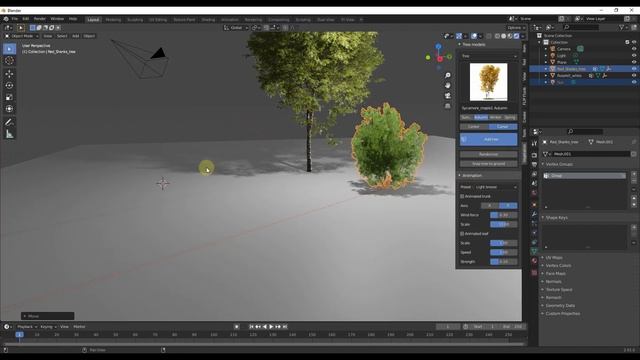
Task: Click the viewport pan hand icon
Action: click(448, 85)
